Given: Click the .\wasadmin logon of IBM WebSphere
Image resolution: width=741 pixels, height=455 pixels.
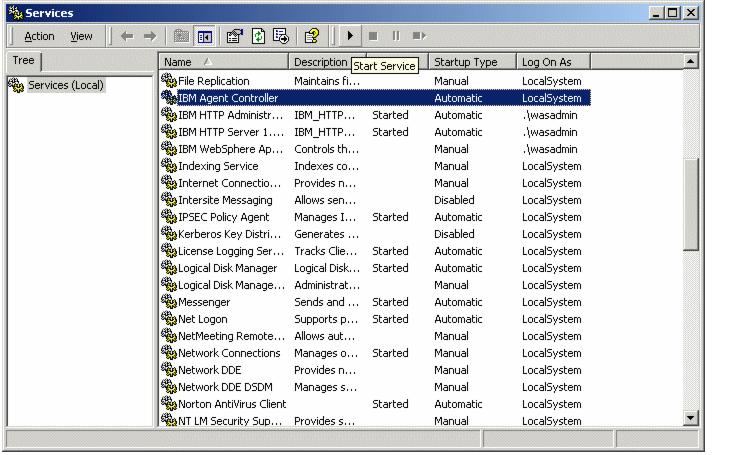Looking at the screenshot, I should [x=550, y=149].
